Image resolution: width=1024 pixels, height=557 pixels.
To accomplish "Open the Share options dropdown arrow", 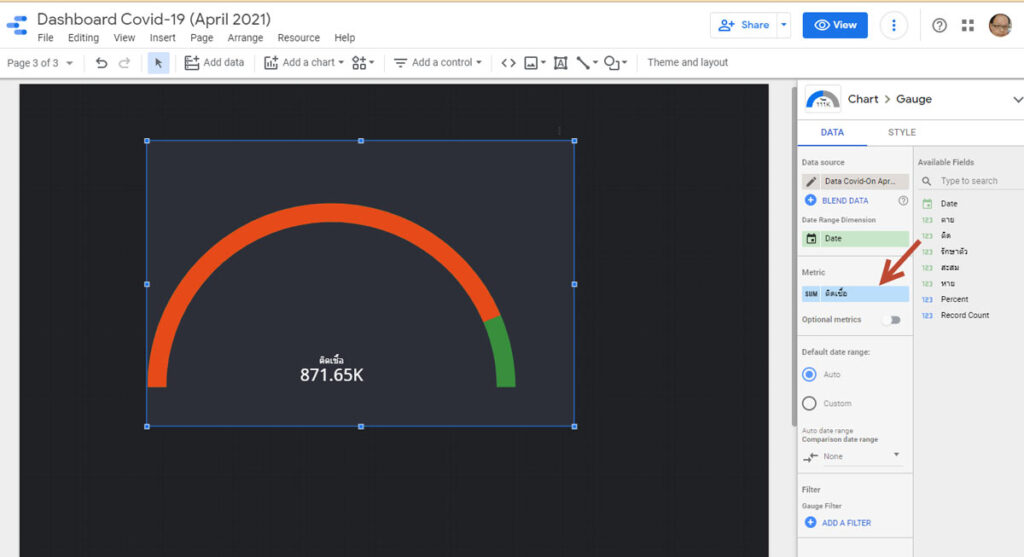I will tap(784, 25).
